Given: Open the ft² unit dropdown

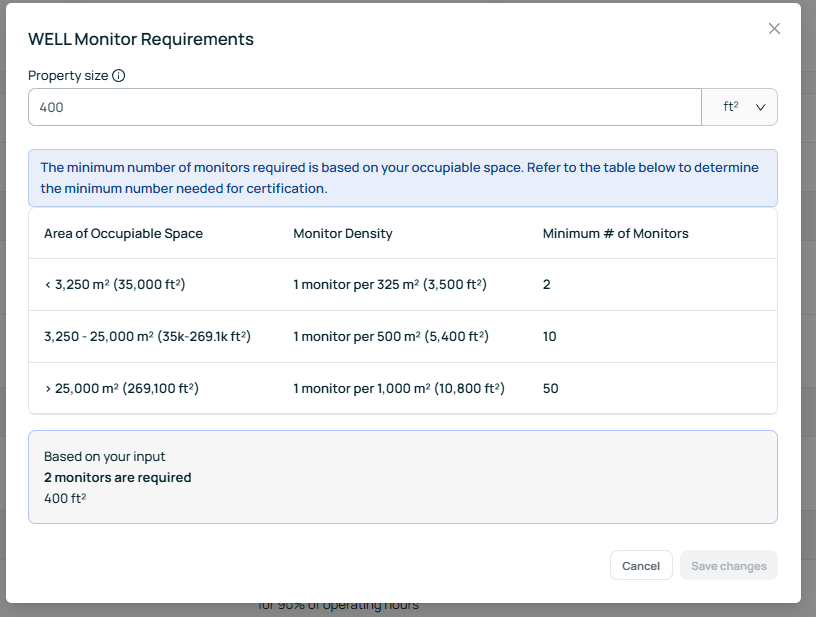Looking at the screenshot, I should tap(740, 107).
